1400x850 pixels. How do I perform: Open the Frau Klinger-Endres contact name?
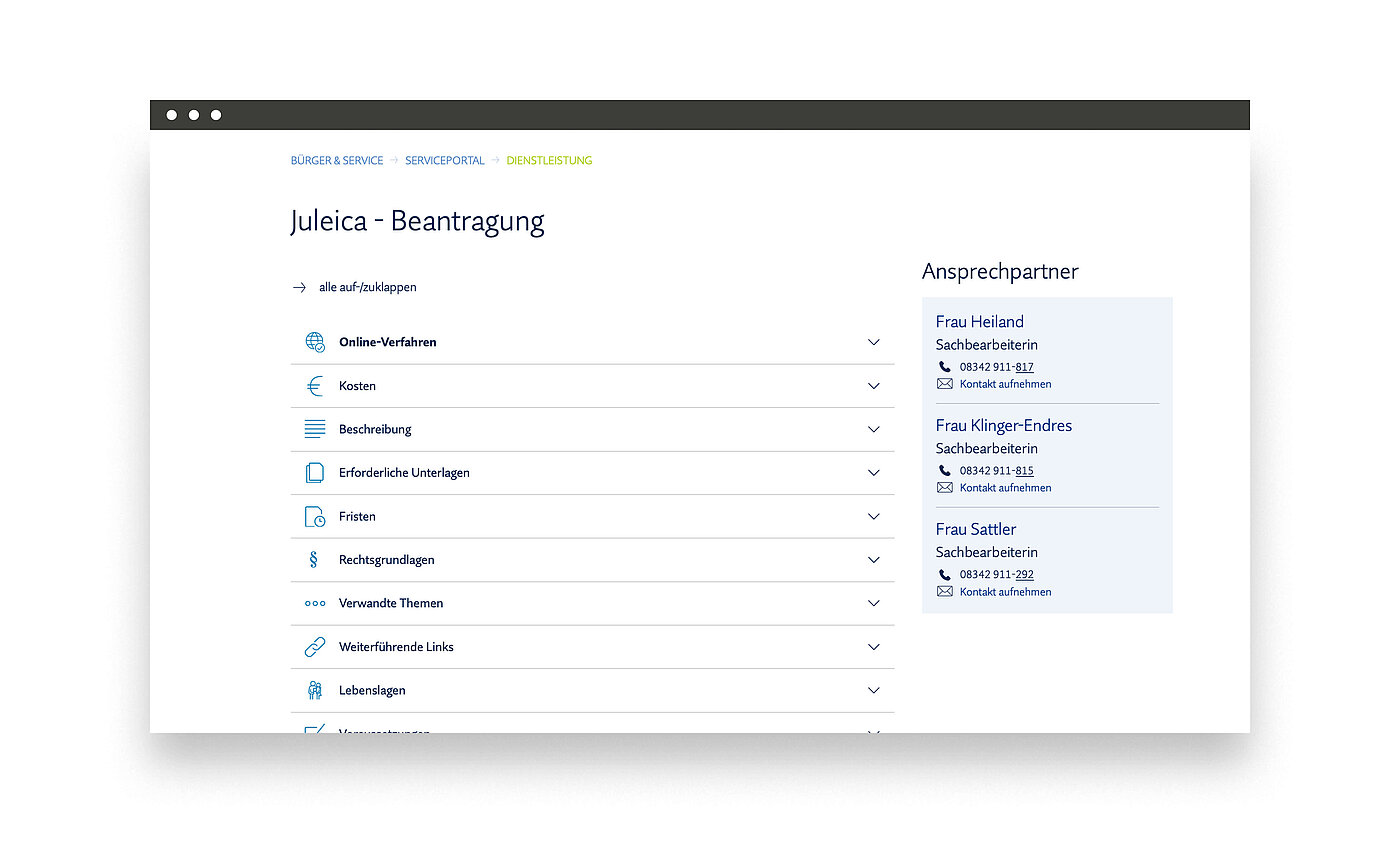pyautogui.click(x=1004, y=426)
